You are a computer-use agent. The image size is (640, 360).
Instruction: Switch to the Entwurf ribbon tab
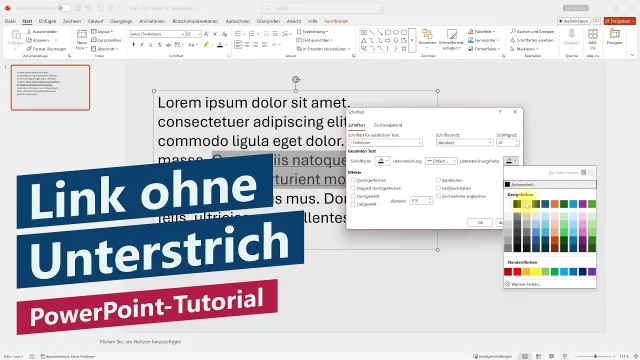click(x=96, y=21)
